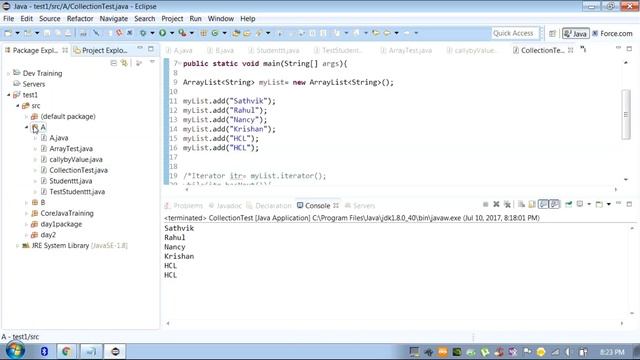Expand package B tree node
Viewport: 640px width, 360px height.
point(27,203)
